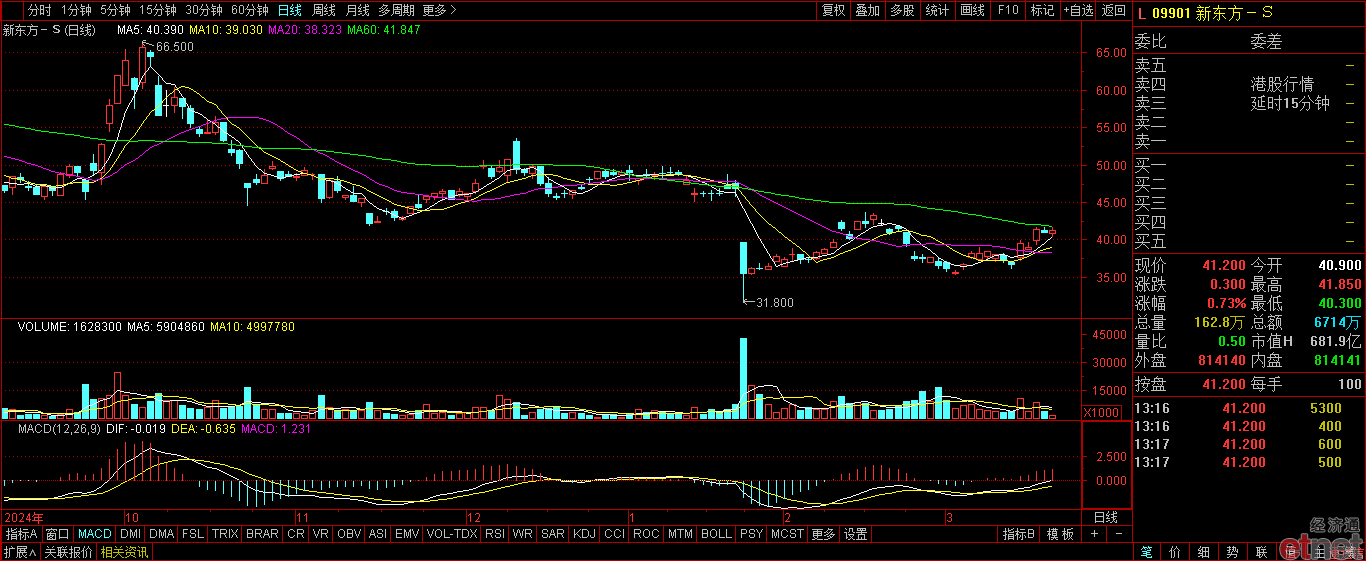Select the OBV indicator tab
This screenshot has width=1366, height=561.
pos(349,534)
